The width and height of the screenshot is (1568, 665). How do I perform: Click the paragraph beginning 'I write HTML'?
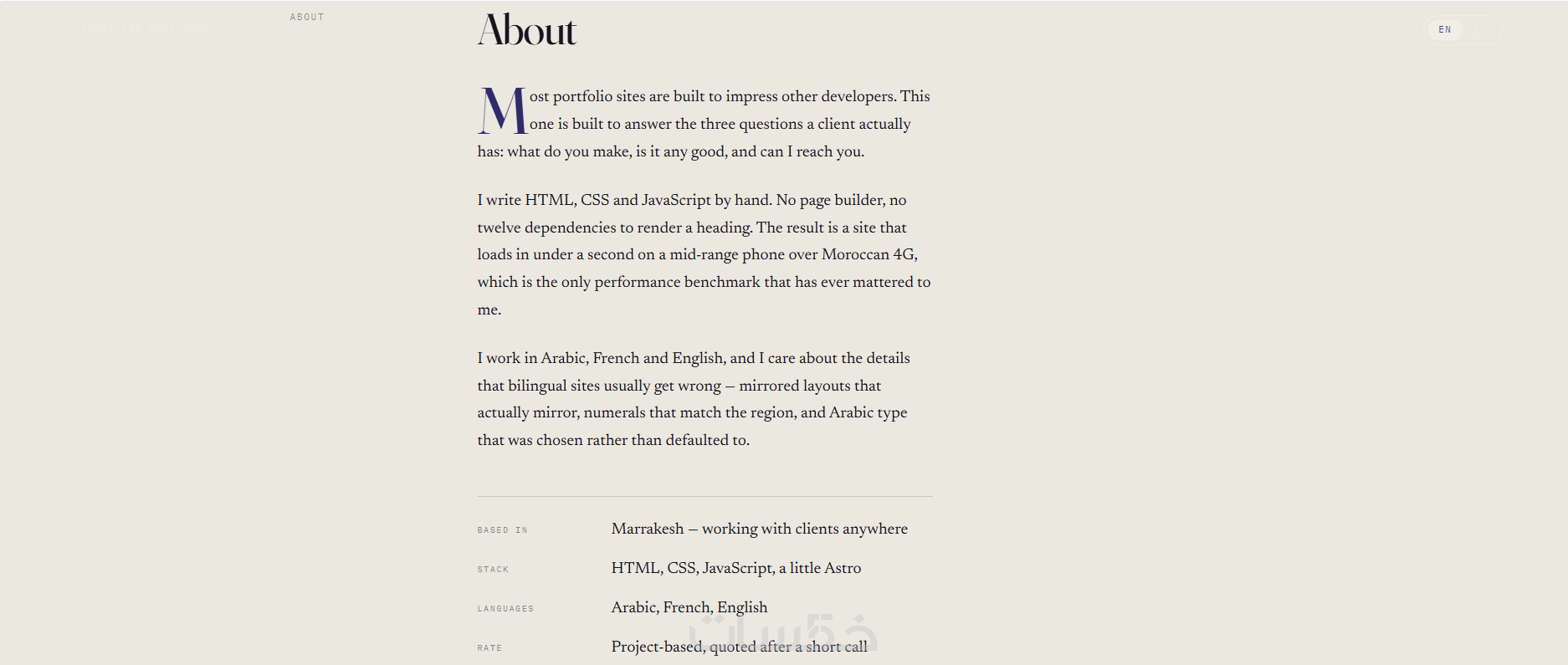coord(704,254)
